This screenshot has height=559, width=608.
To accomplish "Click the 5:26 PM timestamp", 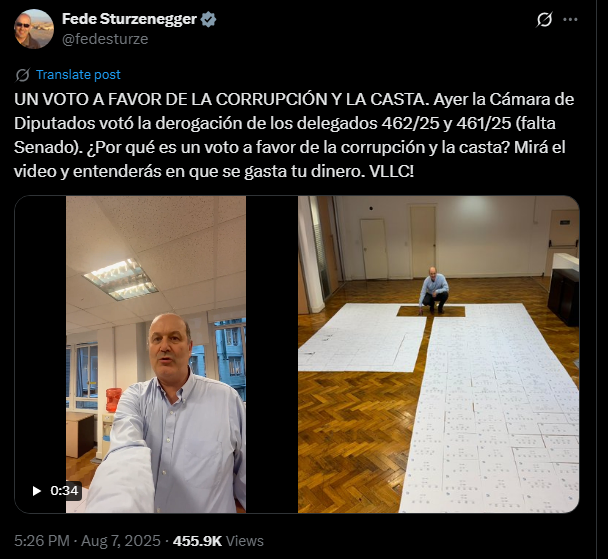I will coord(42,541).
